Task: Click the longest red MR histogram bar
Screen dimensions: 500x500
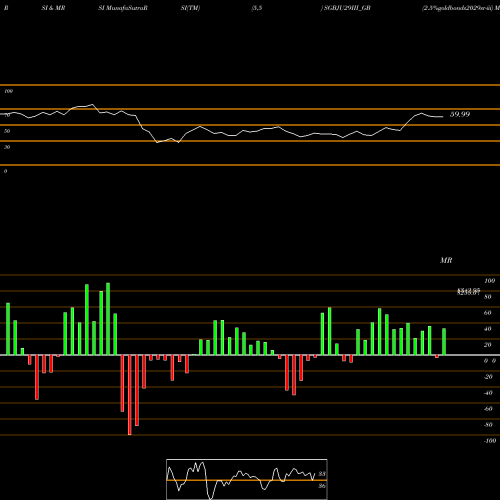Action: (130, 395)
